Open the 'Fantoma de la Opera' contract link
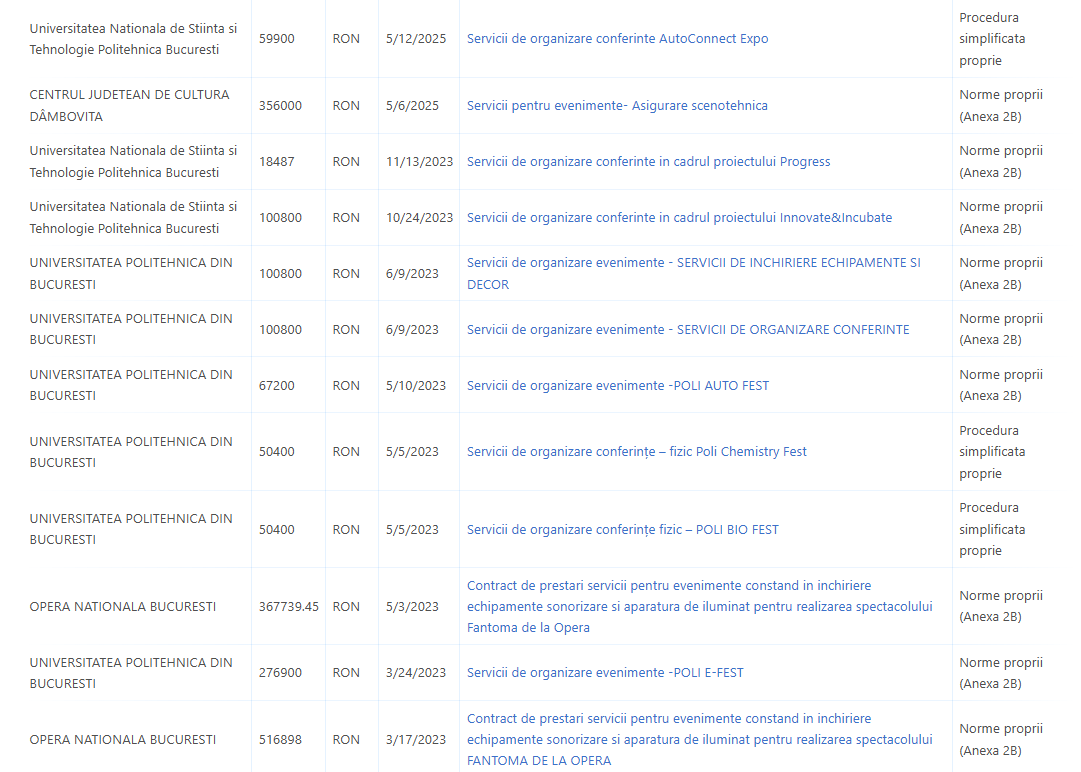Viewport: 1081px width, 772px height. point(699,607)
